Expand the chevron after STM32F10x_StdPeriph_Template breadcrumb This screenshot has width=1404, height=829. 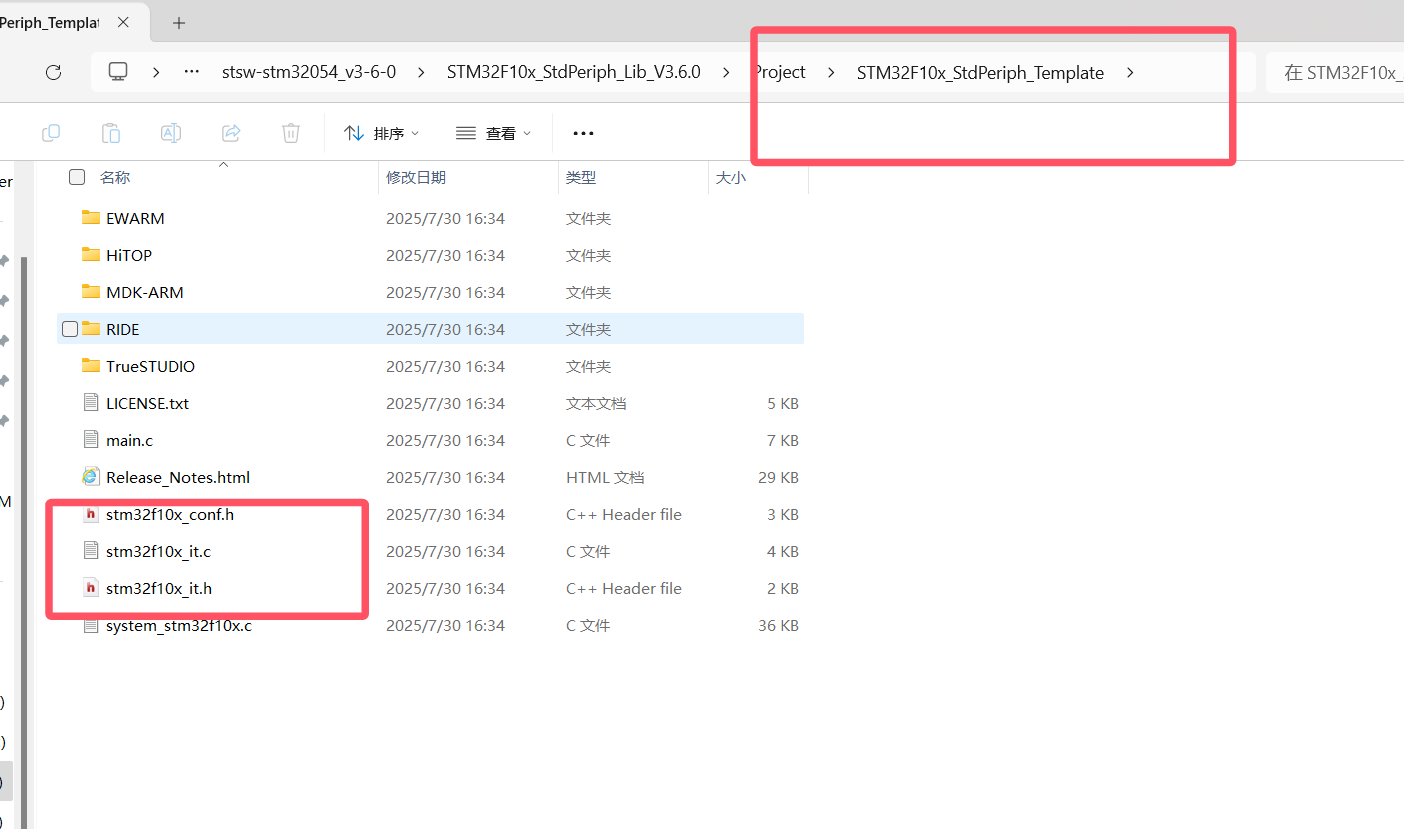(x=1130, y=72)
